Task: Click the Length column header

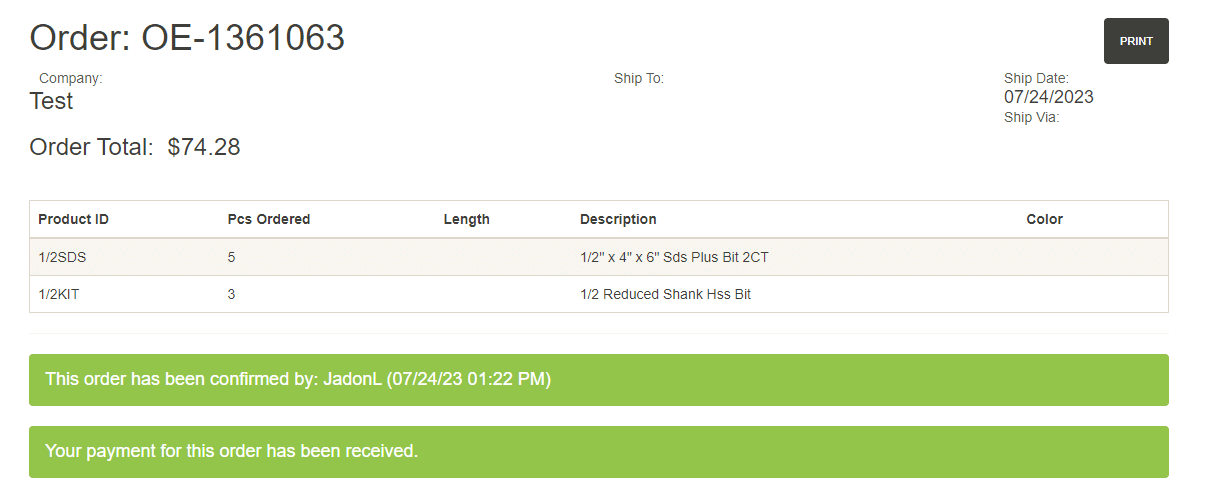Action: click(466, 219)
